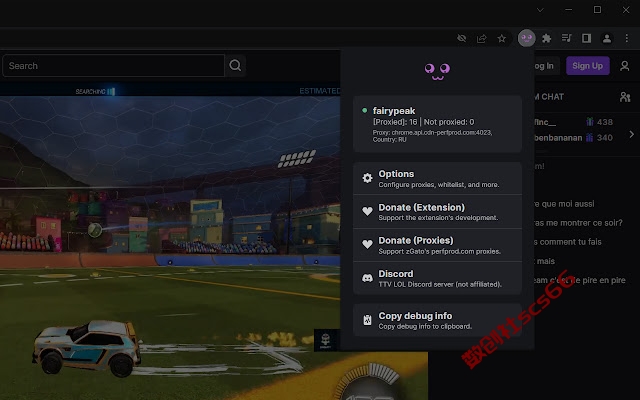The width and height of the screenshot is (640, 400).
Task: Click the Options gear icon
Action: click(367, 178)
